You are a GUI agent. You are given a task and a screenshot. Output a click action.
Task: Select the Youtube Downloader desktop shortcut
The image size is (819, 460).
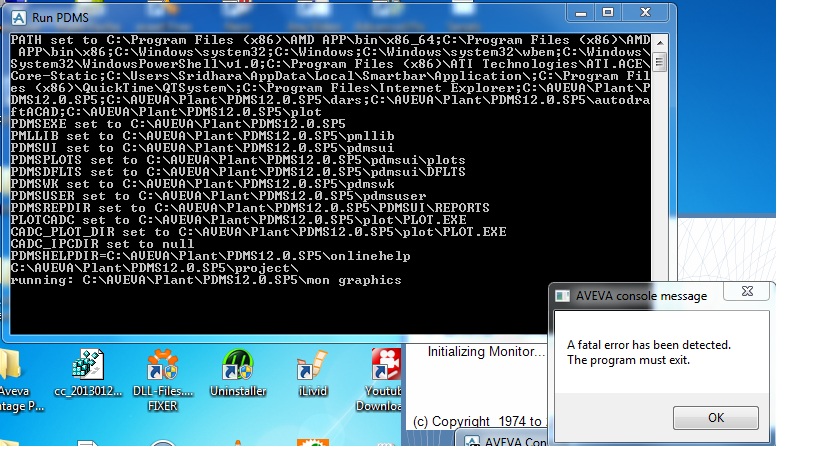pyautogui.click(x=381, y=381)
